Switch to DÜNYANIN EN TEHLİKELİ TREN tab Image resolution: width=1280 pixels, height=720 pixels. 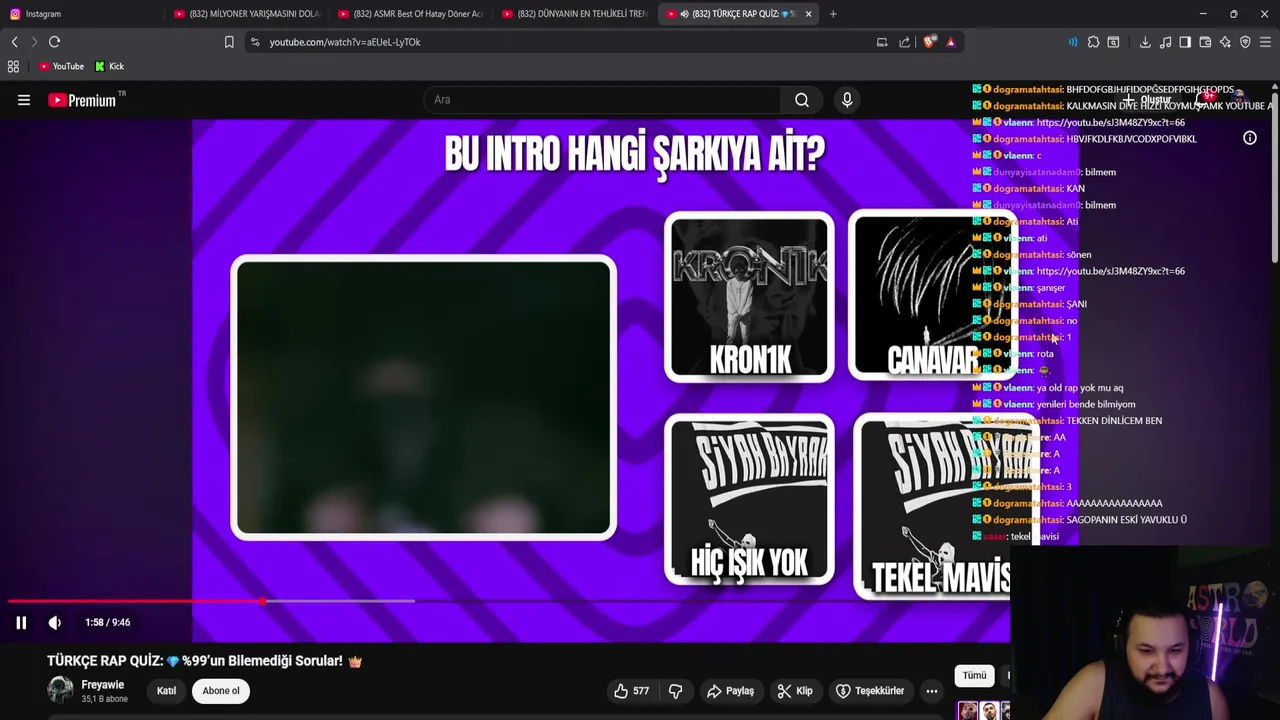[575, 14]
